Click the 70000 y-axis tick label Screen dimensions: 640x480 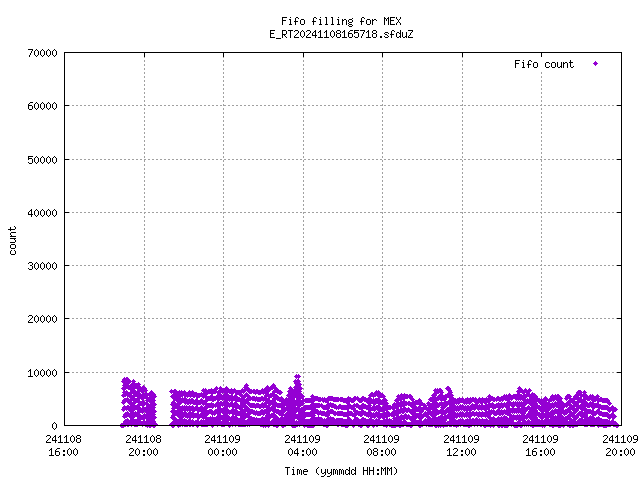(x=42, y=53)
